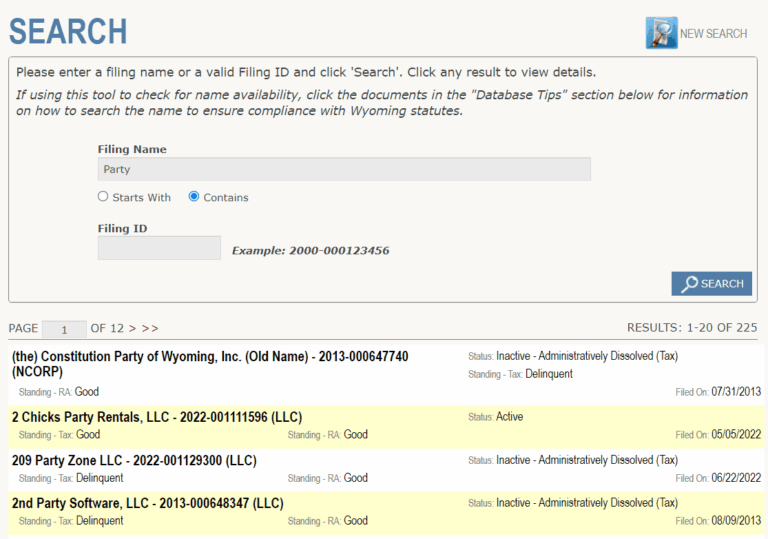Open 209 Party Zone LLC filing
The image size is (768, 539).
coord(134,461)
